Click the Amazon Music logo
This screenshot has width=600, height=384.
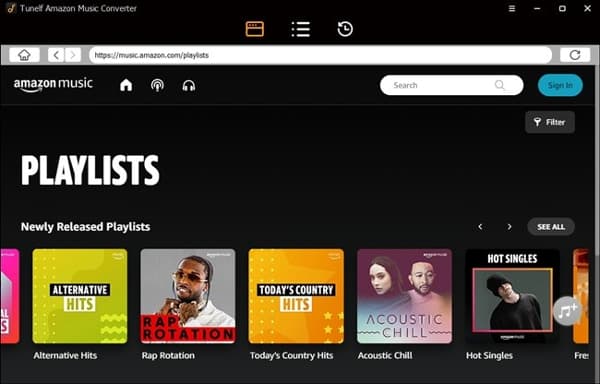(53, 85)
